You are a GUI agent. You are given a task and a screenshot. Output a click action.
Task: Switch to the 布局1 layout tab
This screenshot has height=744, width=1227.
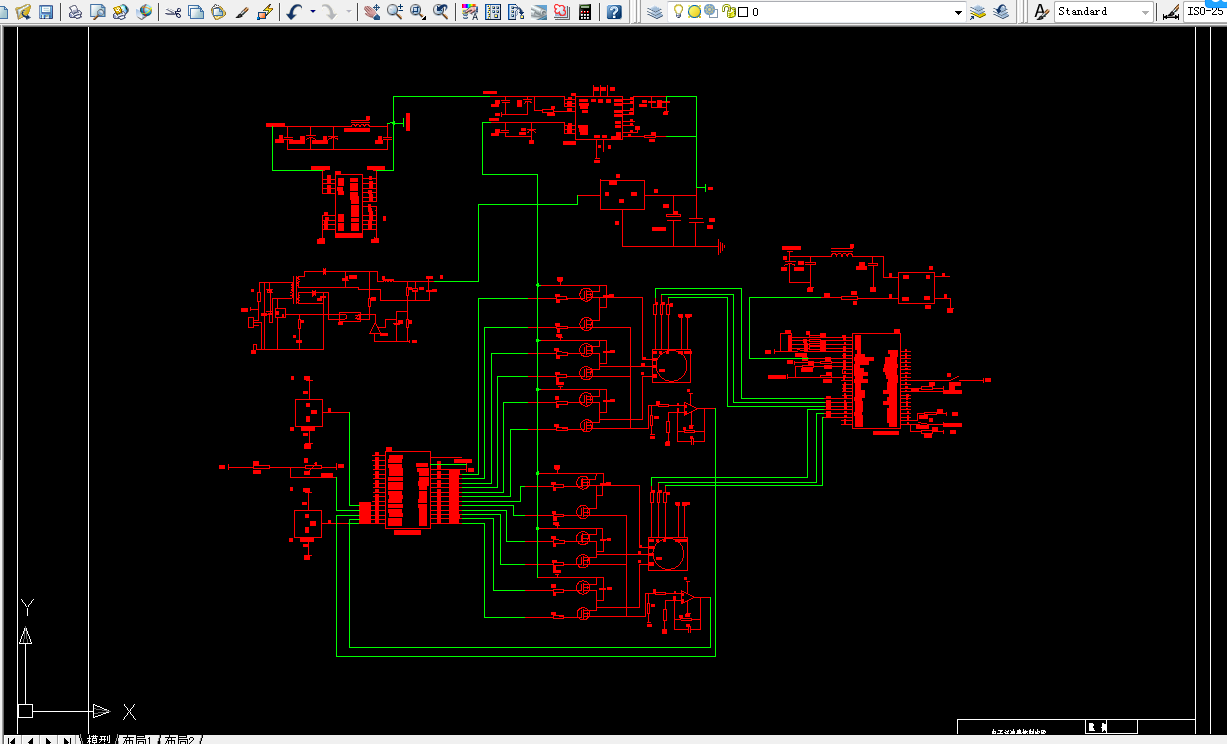137,740
